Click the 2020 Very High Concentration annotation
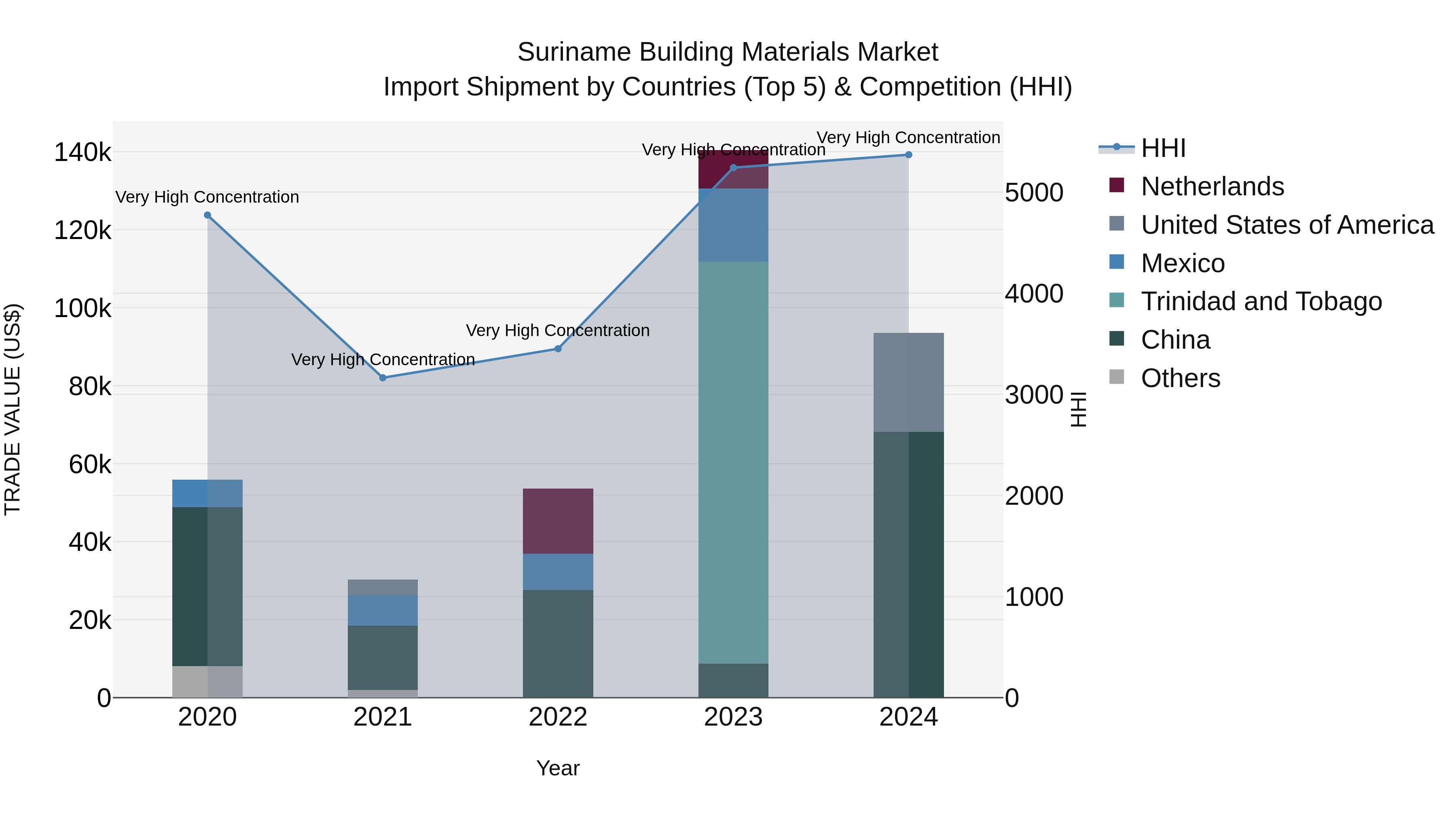Image resolution: width=1456 pixels, height=819 pixels. click(207, 197)
